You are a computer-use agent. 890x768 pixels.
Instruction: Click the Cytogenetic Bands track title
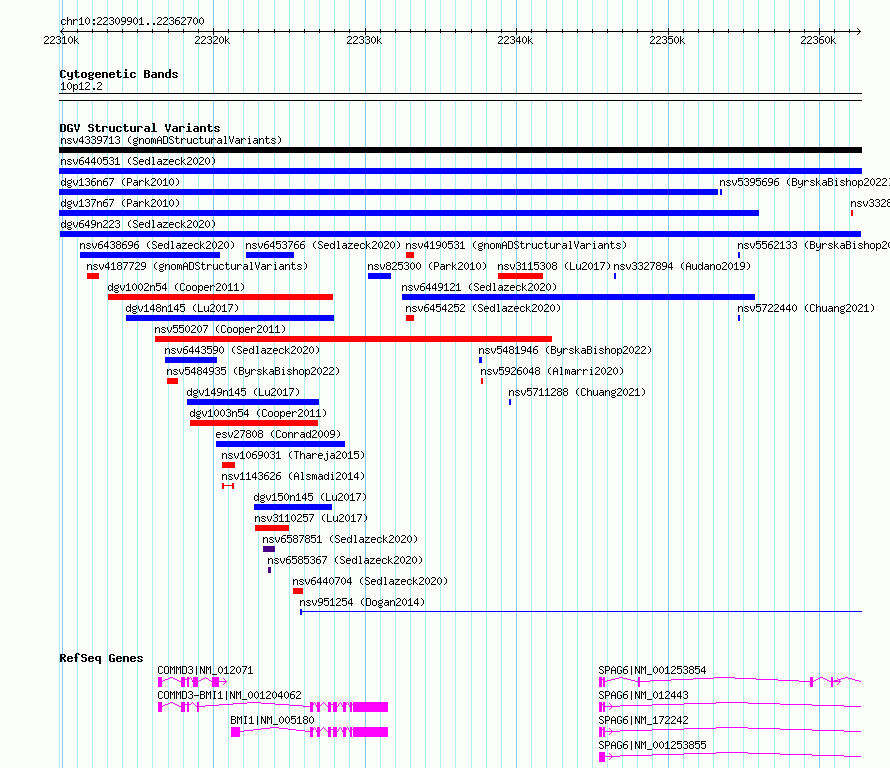point(119,74)
